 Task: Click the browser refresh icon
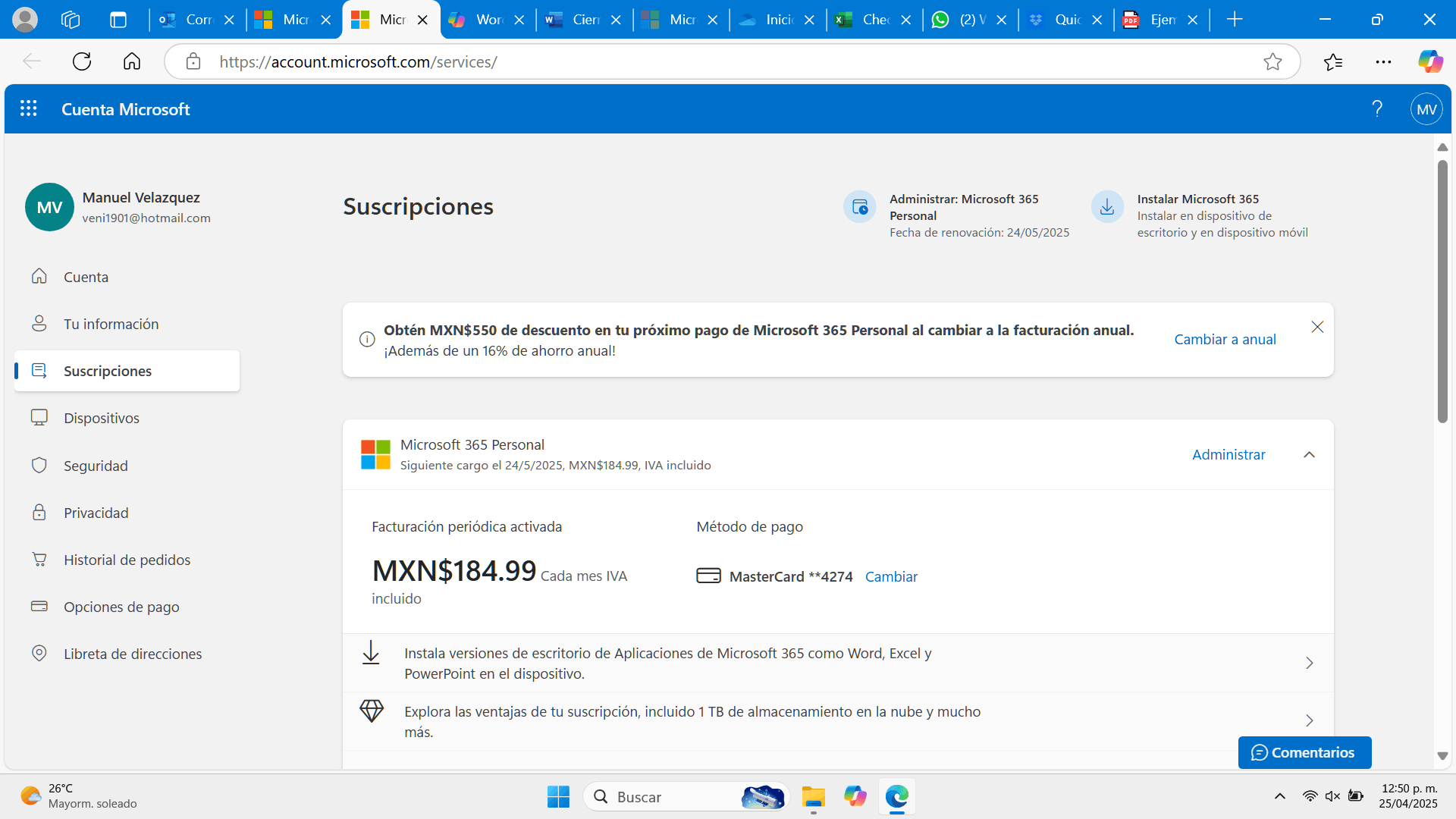82,61
